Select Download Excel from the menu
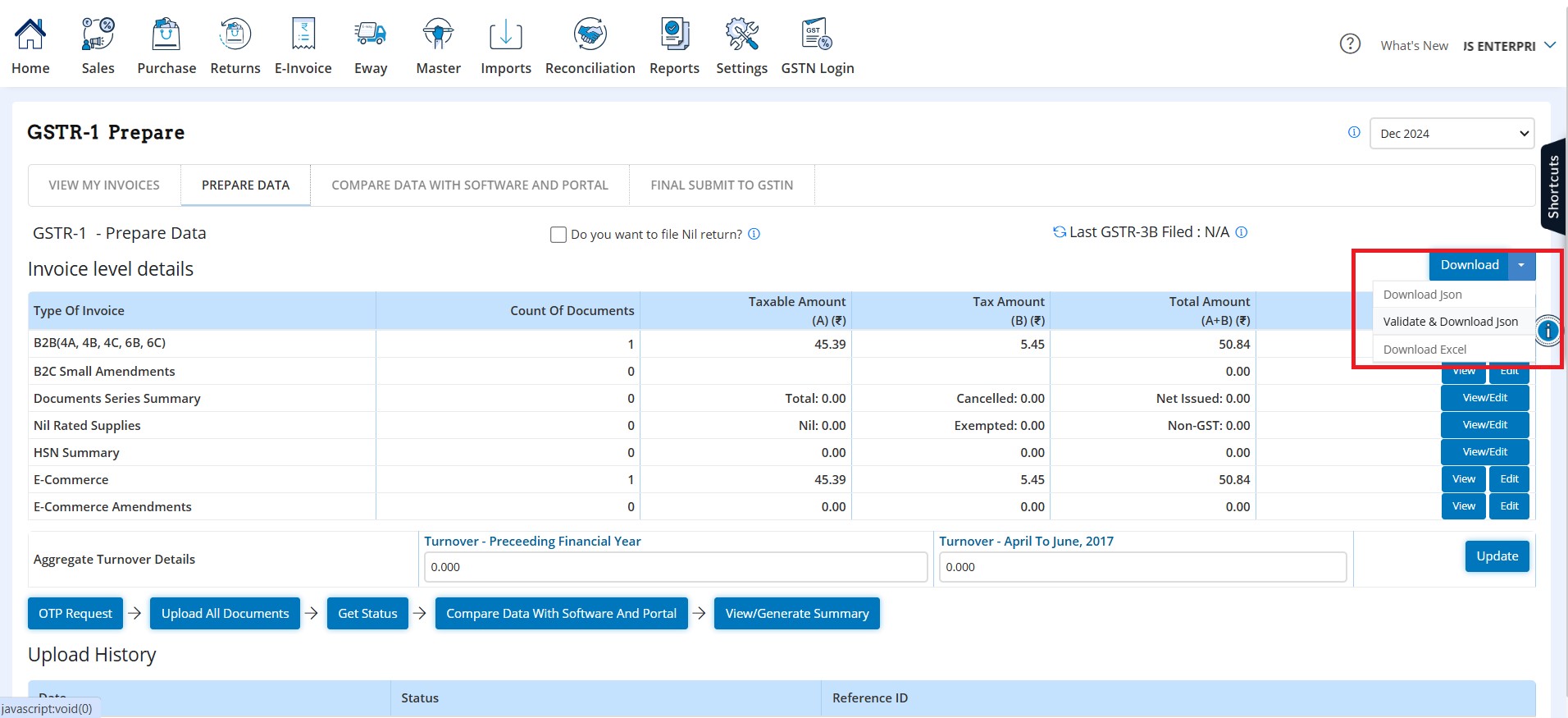Image resolution: width=1568 pixels, height=718 pixels. [1453, 350]
